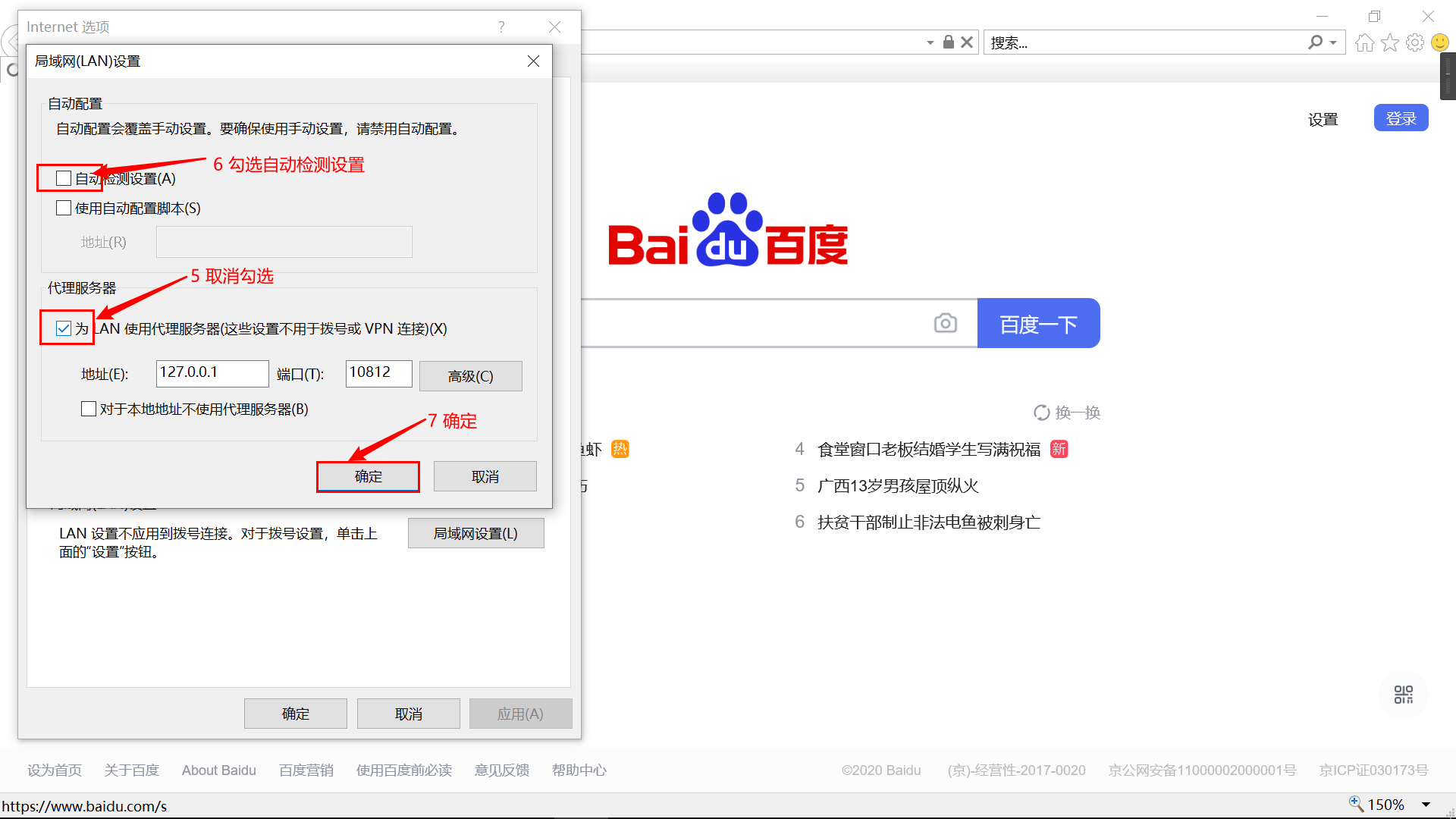Click the help question mark in Internet 选项
This screenshot has width=1456, height=819.
[x=501, y=27]
